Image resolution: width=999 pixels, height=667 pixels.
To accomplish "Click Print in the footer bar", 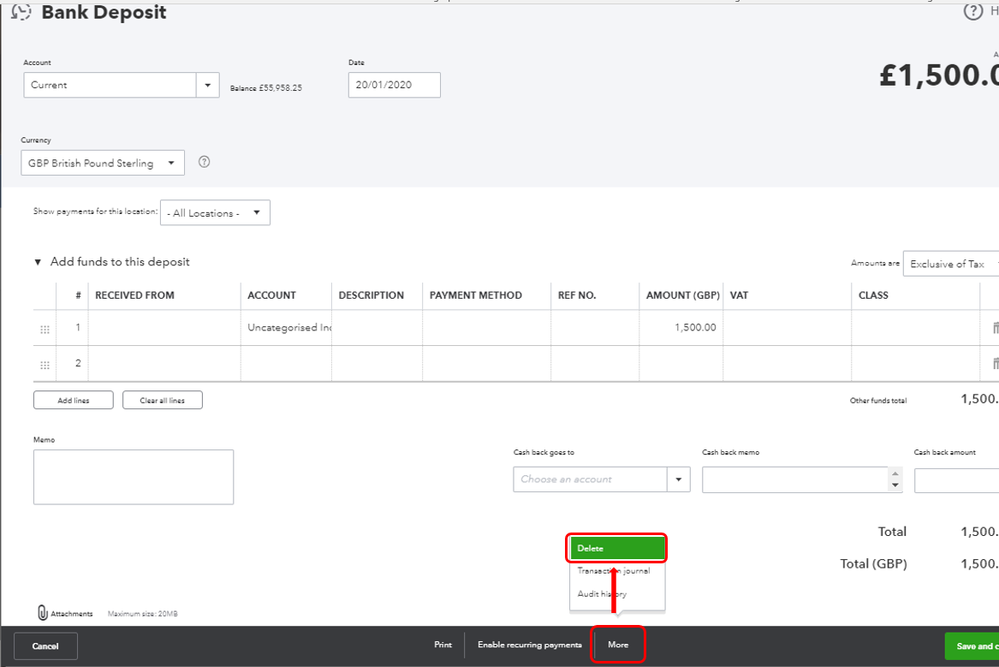I will (x=443, y=645).
